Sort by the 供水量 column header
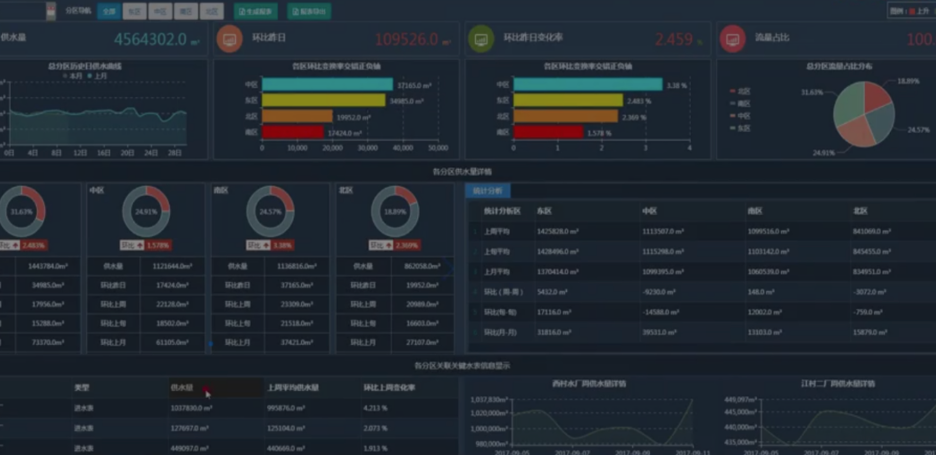The image size is (936, 455). [x=181, y=387]
